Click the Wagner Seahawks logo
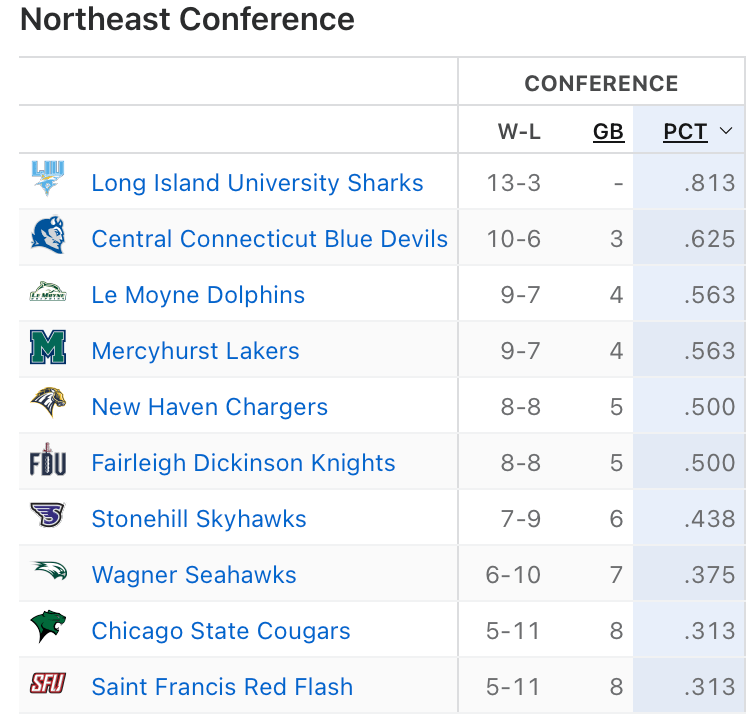 pos(47,572)
